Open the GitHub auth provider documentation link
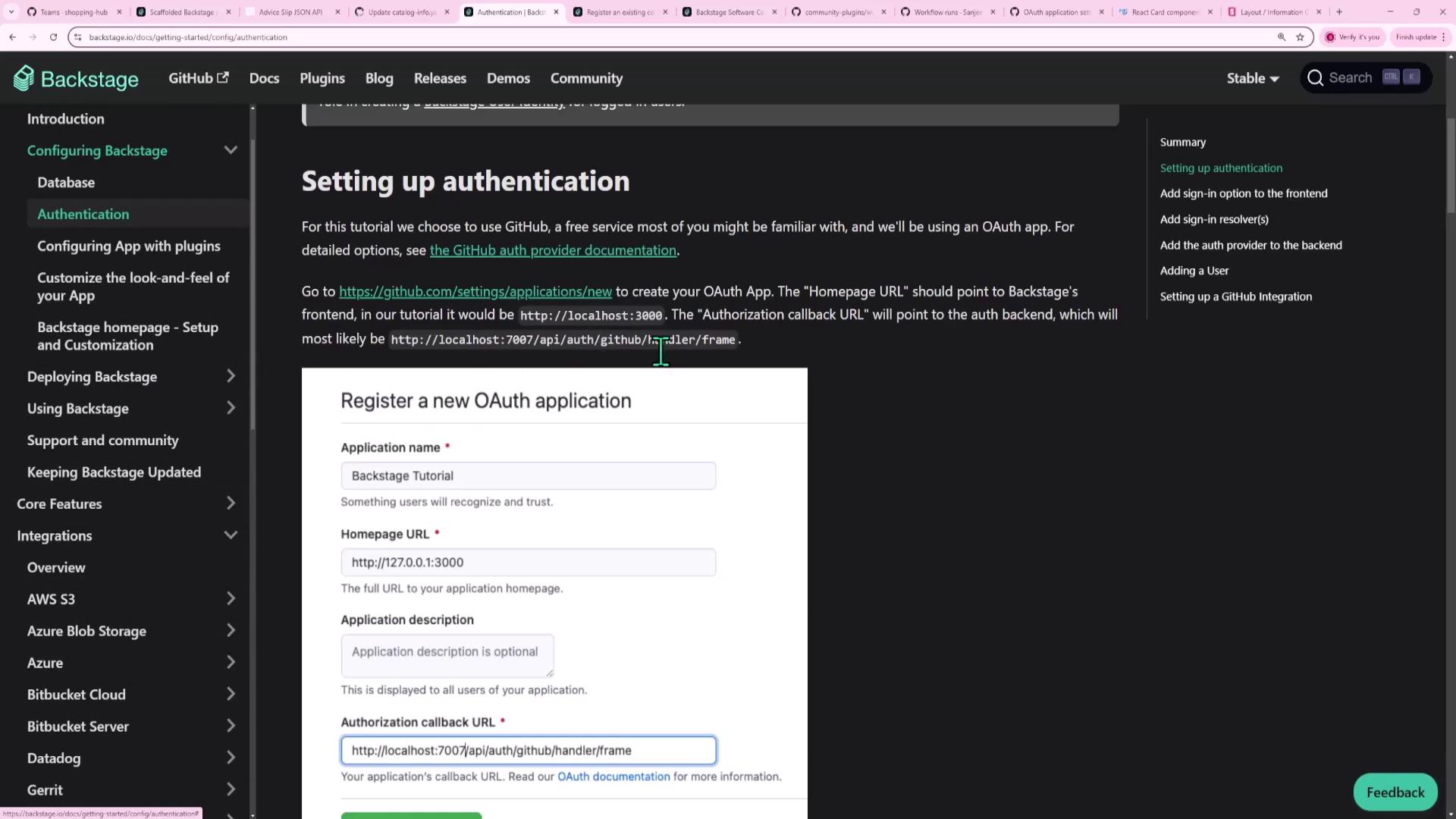Image resolution: width=1456 pixels, height=819 pixels. [553, 250]
